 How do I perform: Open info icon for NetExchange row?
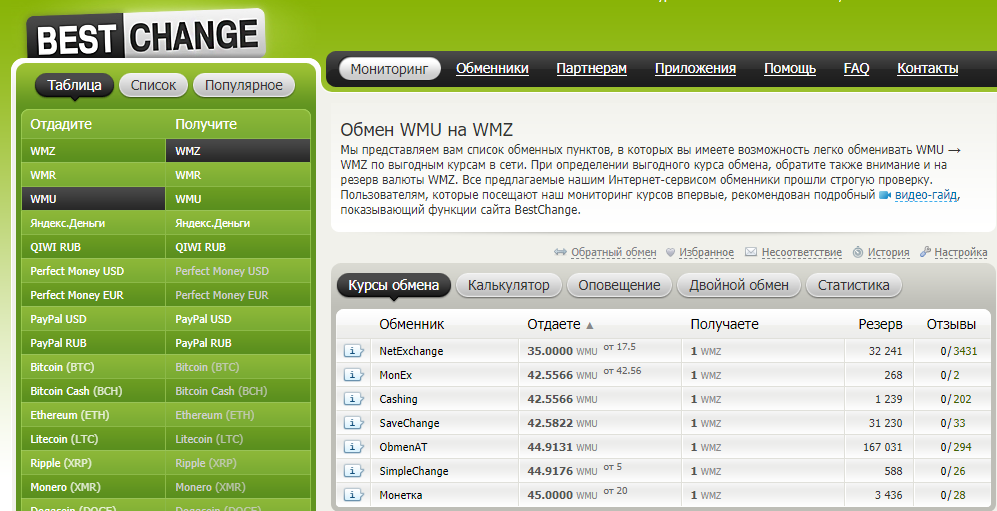pos(354,351)
